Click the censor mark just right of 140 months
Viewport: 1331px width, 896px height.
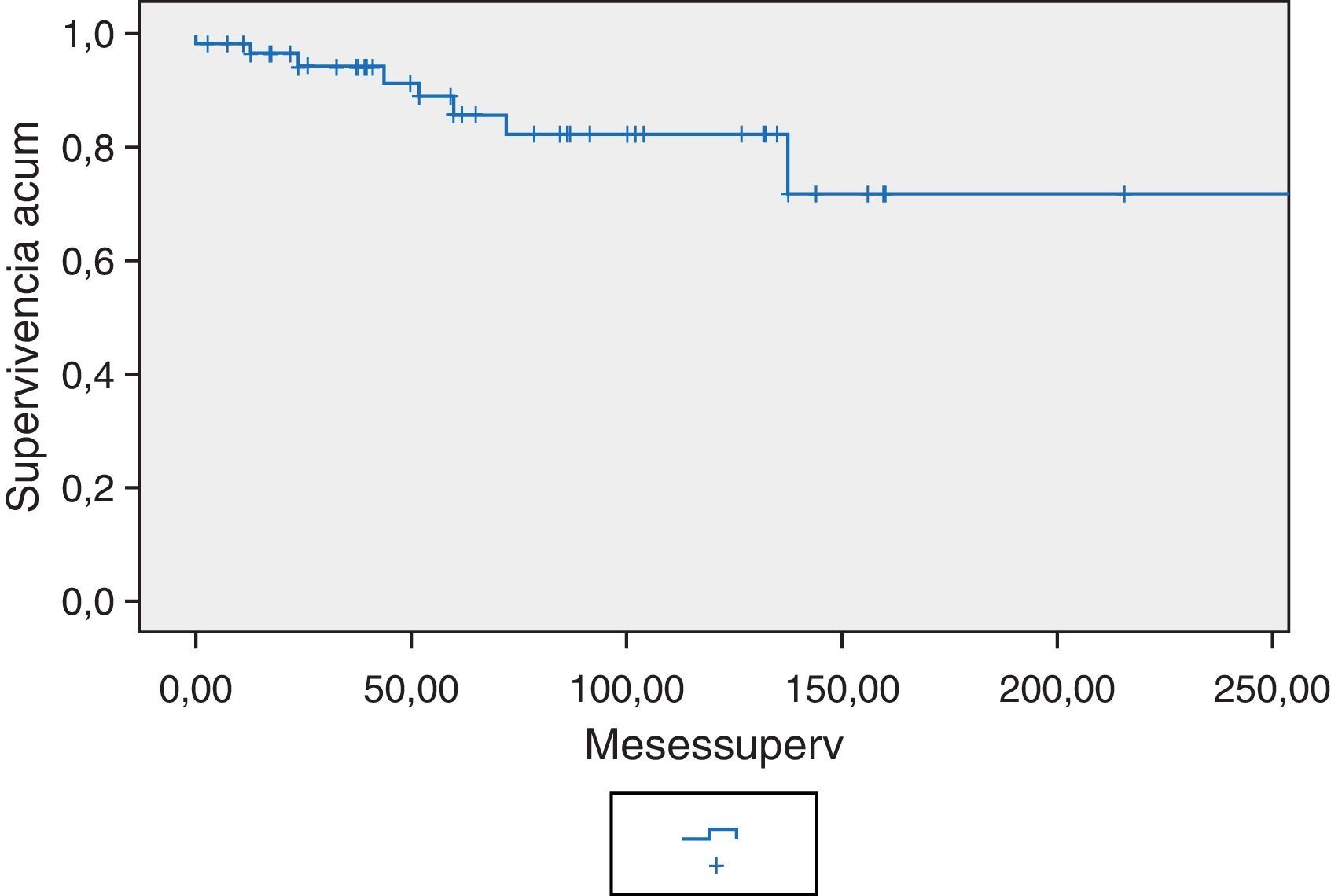tap(815, 193)
